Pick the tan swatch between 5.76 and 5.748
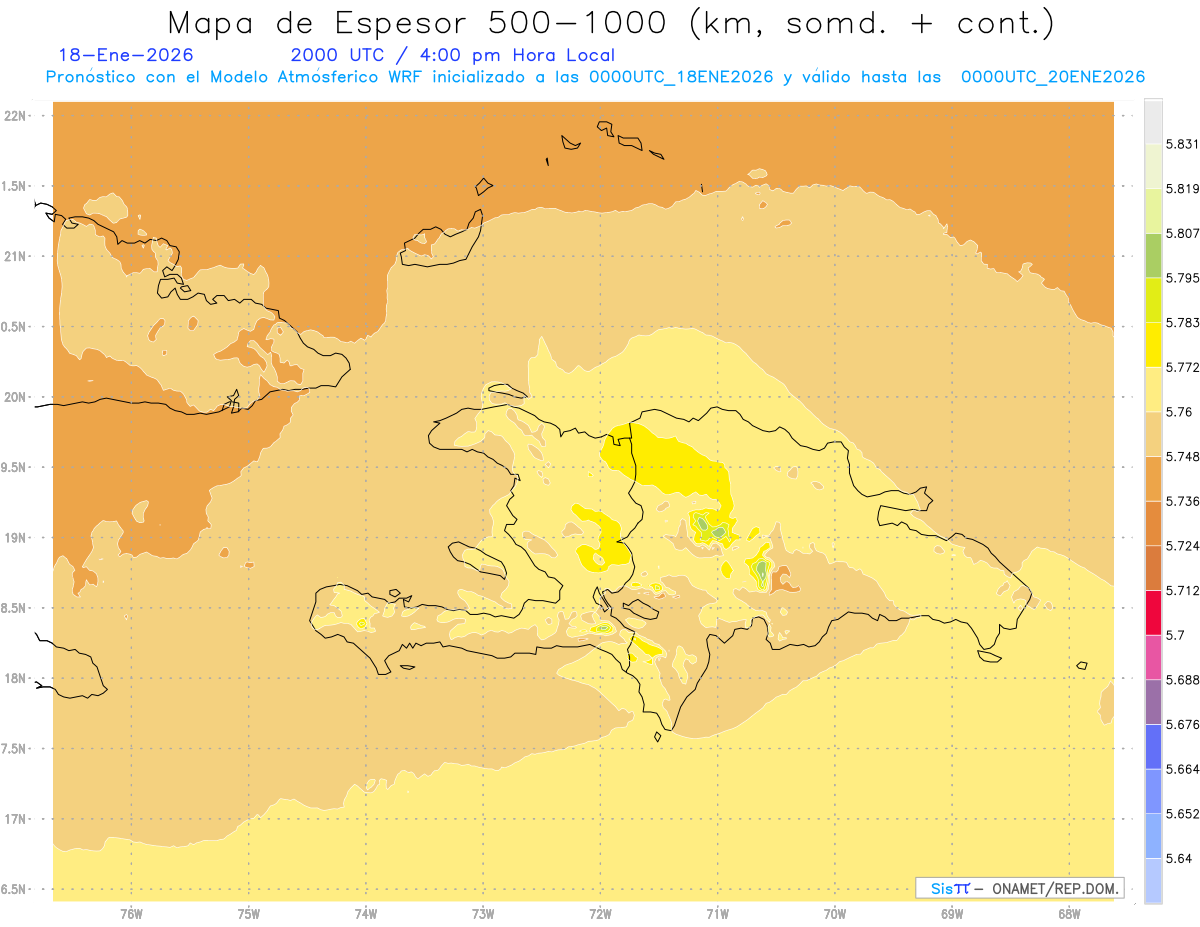 [x=1153, y=434]
